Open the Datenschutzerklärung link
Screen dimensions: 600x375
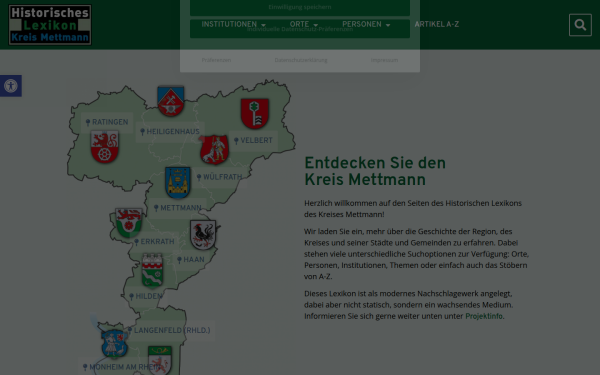[x=301, y=60]
